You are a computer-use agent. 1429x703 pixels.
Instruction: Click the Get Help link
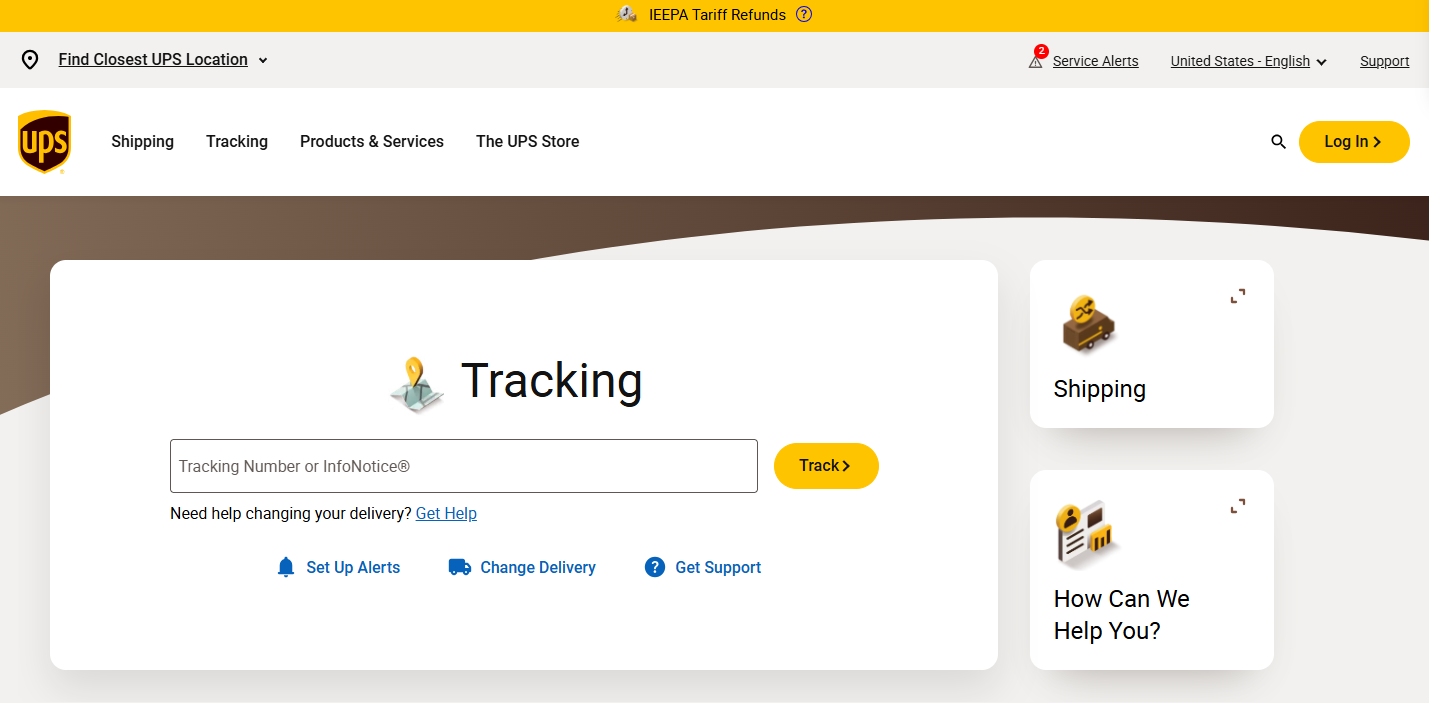[x=446, y=514]
